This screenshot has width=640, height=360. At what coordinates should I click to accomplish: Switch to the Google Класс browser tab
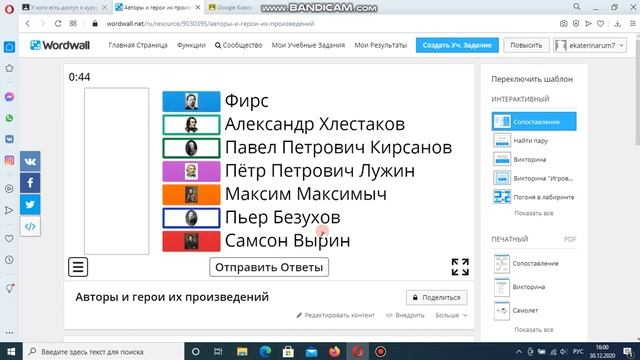[x=230, y=7]
